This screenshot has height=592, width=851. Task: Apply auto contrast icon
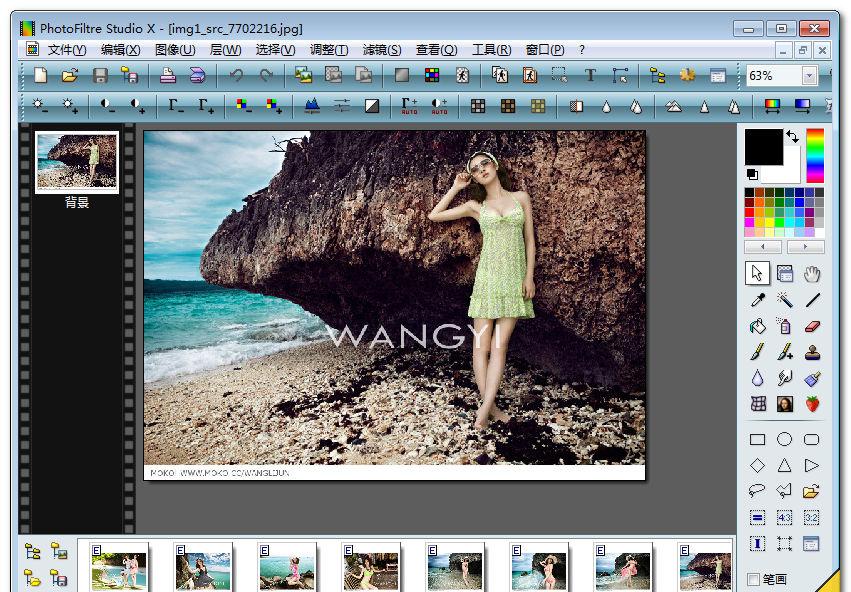pyautogui.click(x=439, y=105)
